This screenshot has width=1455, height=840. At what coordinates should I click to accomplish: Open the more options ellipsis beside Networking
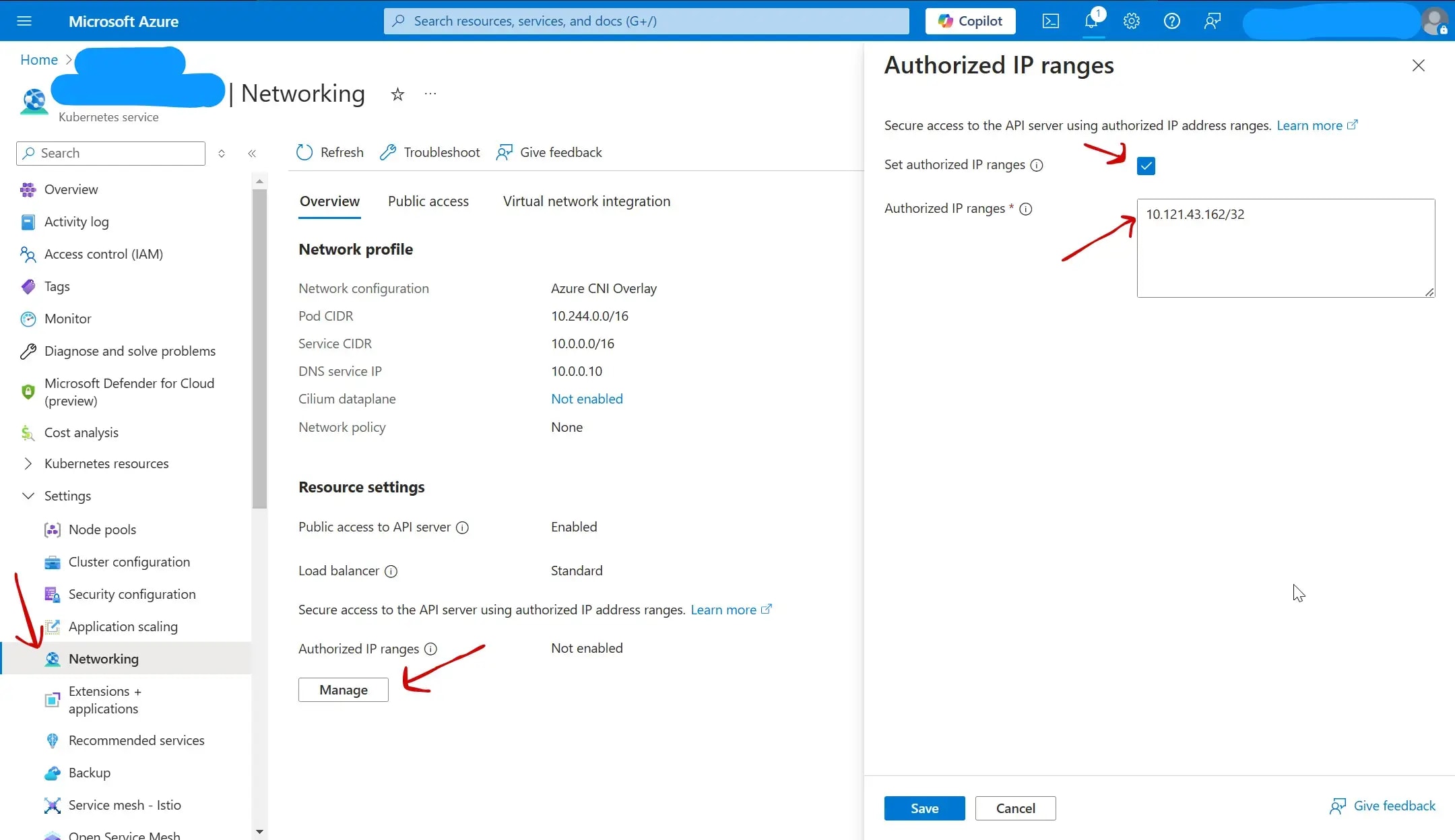(x=430, y=94)
